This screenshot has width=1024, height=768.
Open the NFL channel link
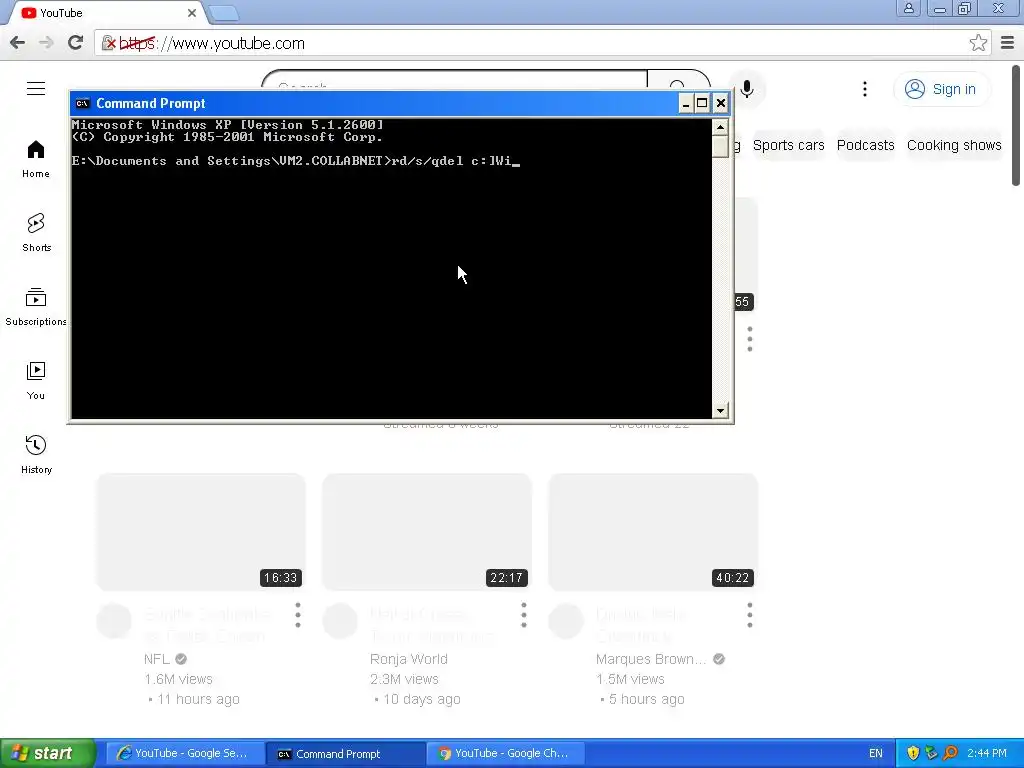tap(157, 659)
